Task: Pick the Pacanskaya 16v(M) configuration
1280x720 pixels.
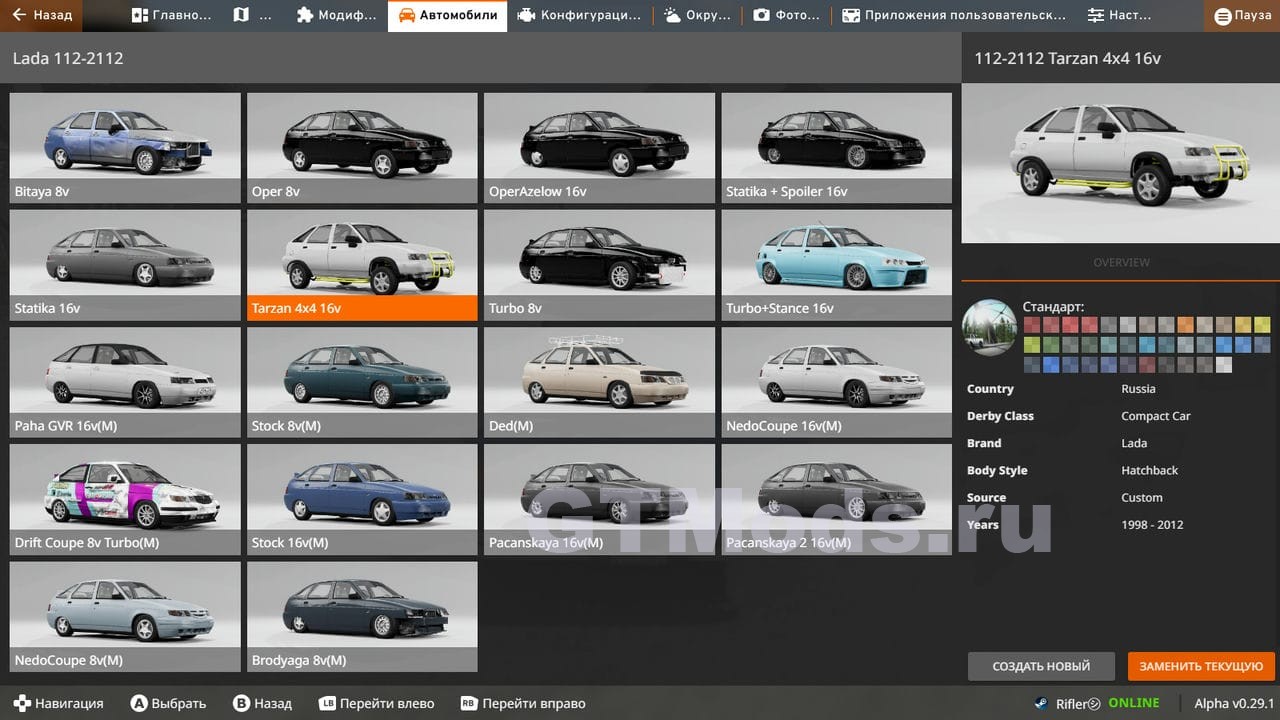Action: coord(599,500)
